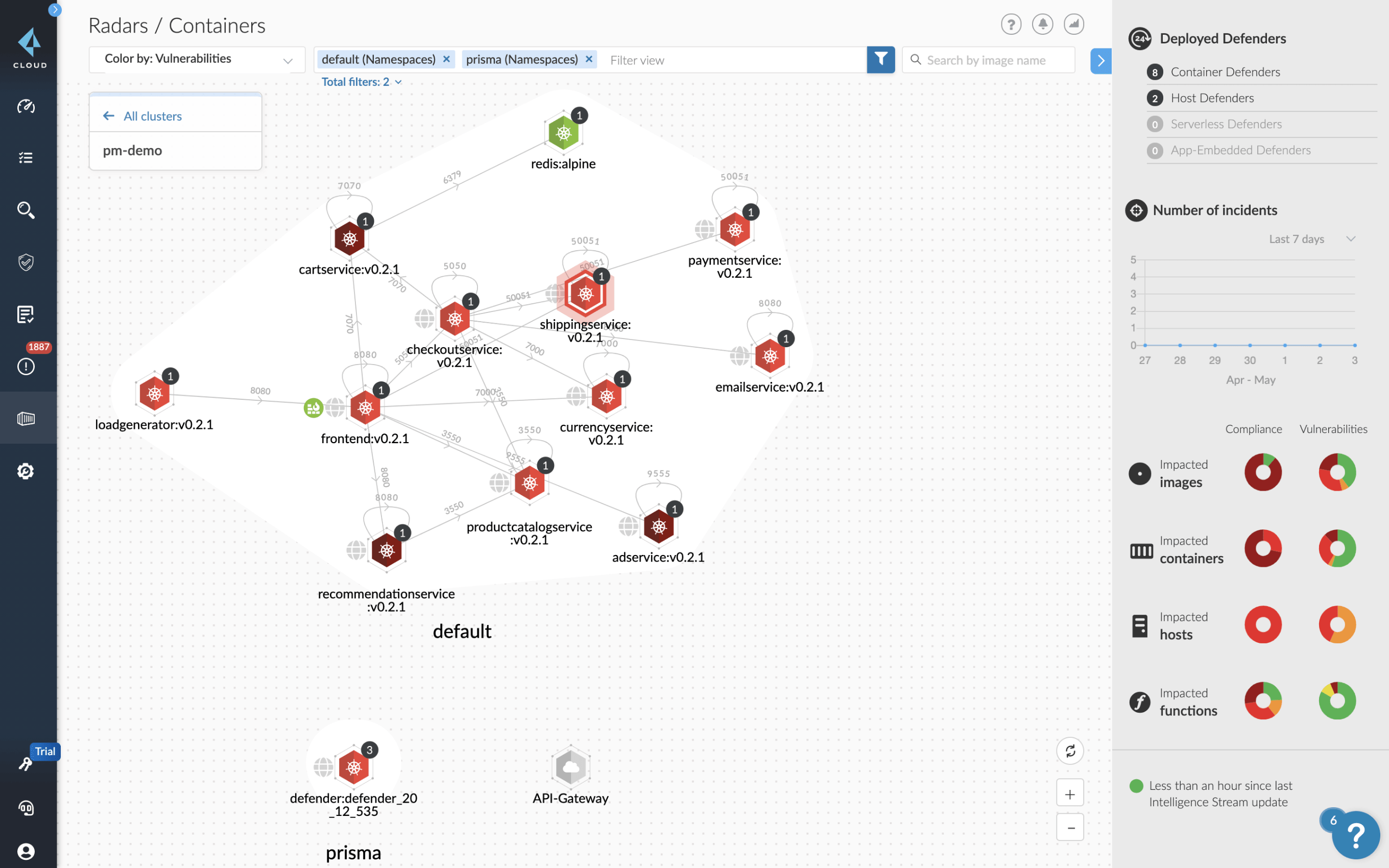The image size is (1389, 868).
Task: Click the globe icon beside emailservice node
Action: (740, 356)
